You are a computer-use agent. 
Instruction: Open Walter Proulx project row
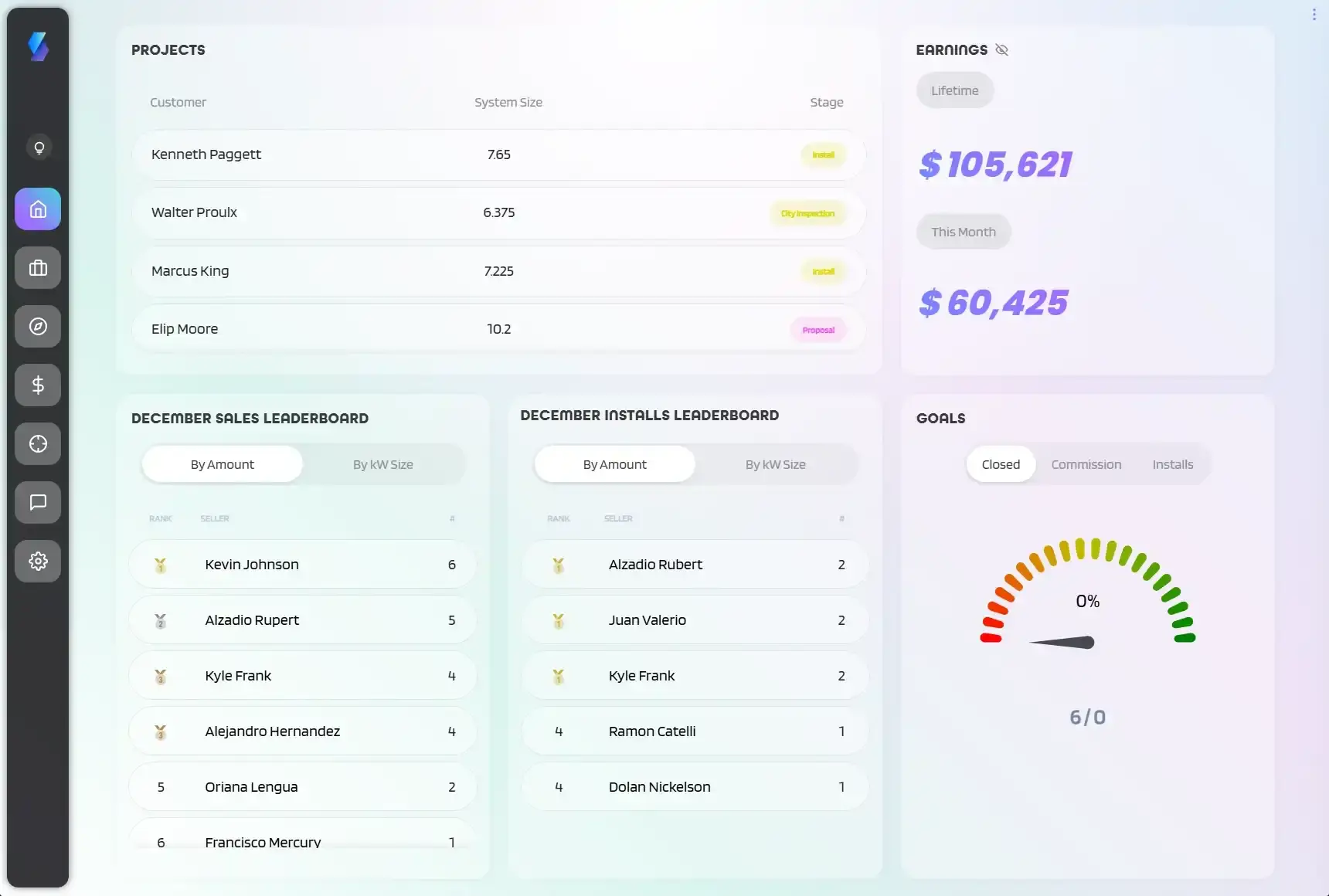(x=498, y=212)
